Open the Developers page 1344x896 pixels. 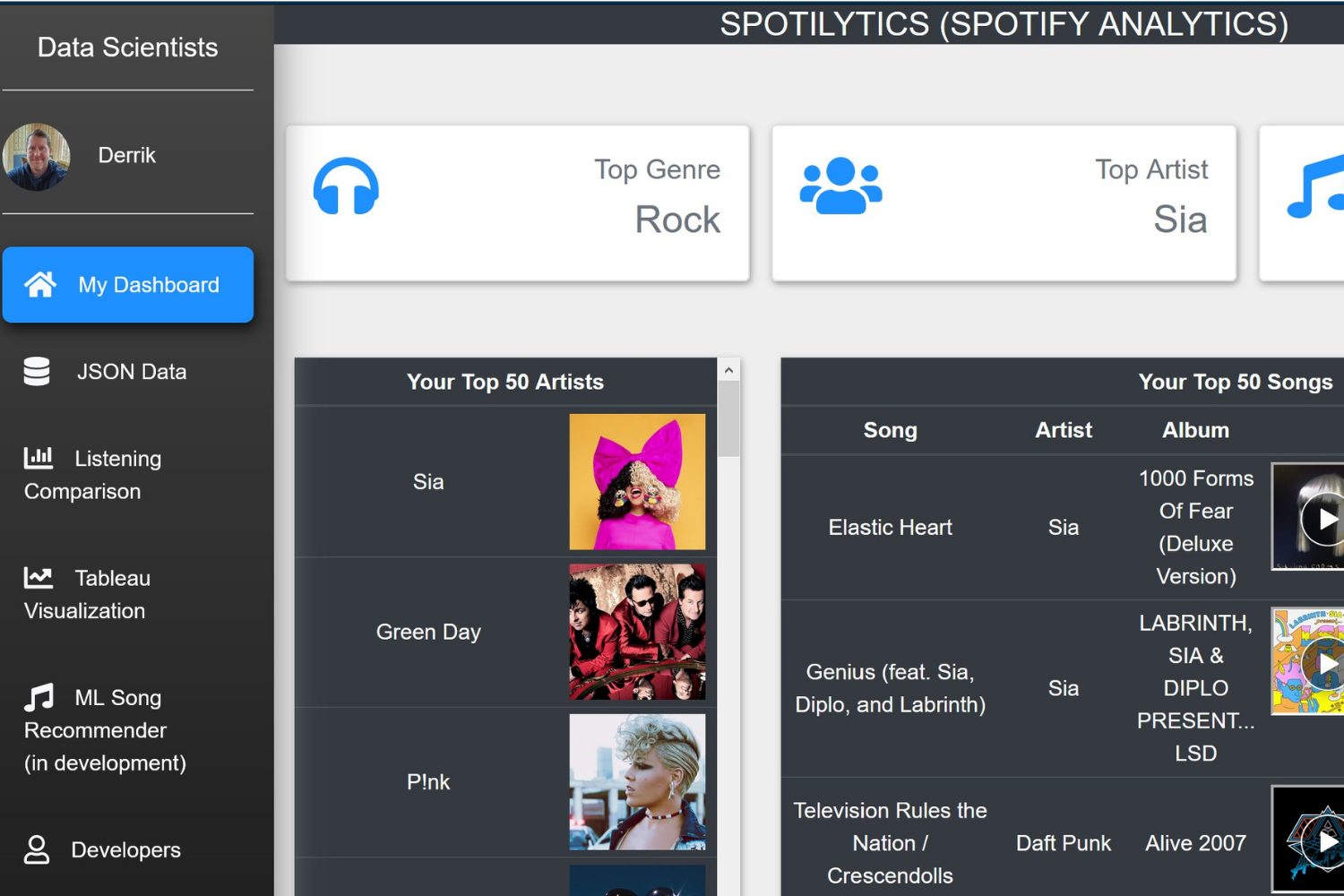pos(128,849)
